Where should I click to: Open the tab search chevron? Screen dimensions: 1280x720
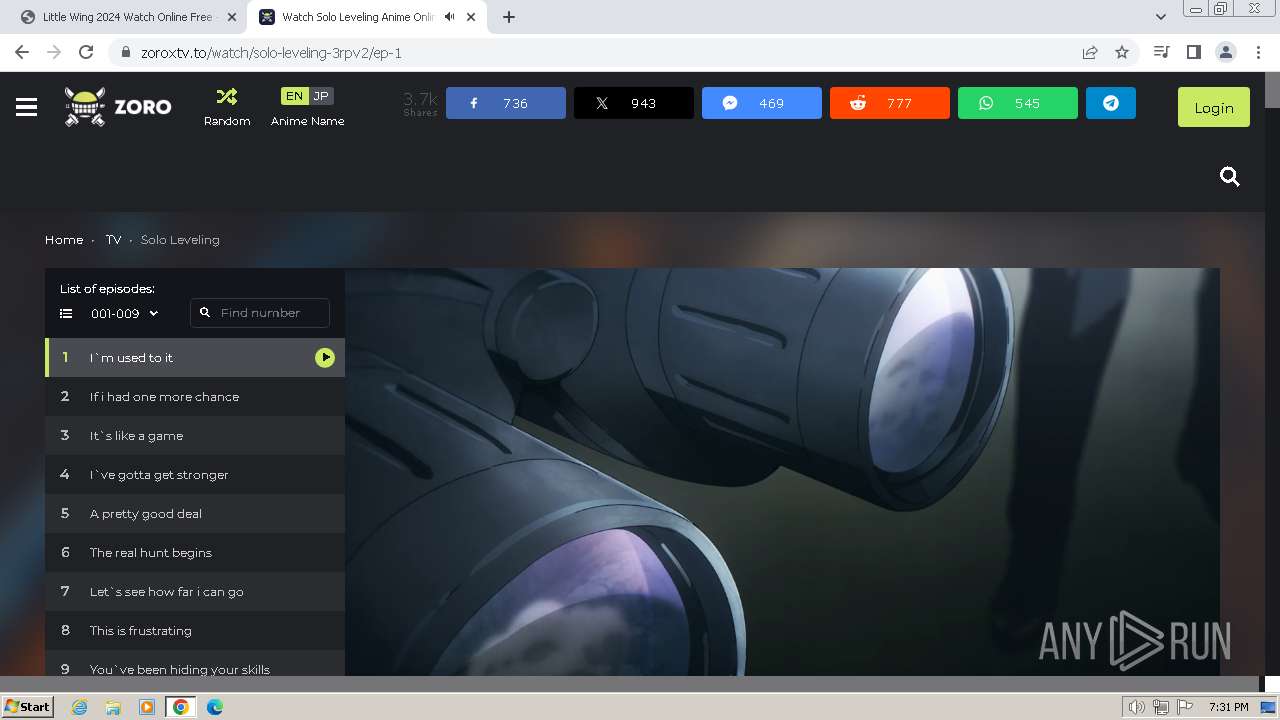(1160, 17)
